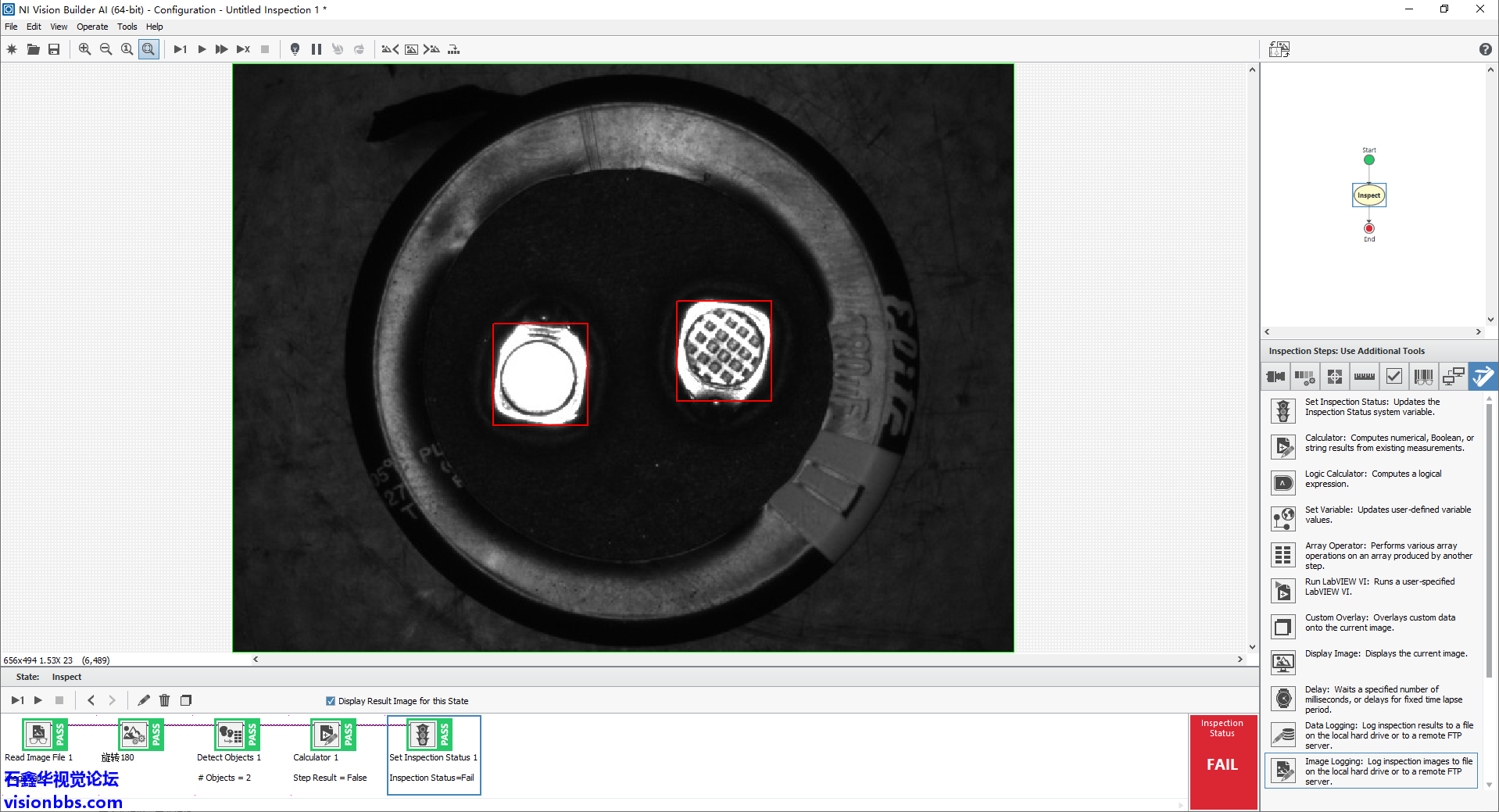Click the lightbulb highlight-execution icon
The height and width of the screenshot is (812, 1499).
295,49
